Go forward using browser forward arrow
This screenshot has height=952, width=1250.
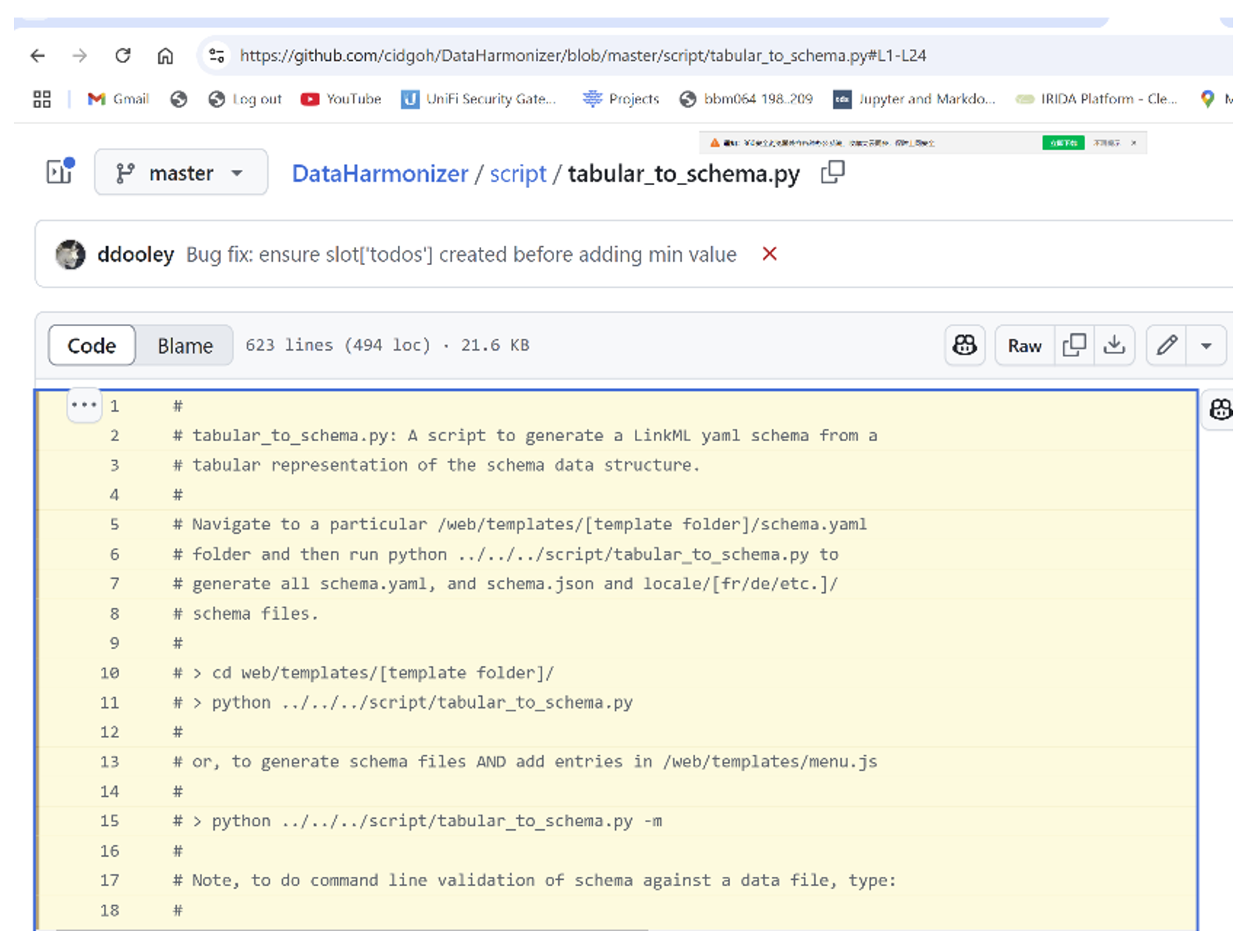point(80,55)
